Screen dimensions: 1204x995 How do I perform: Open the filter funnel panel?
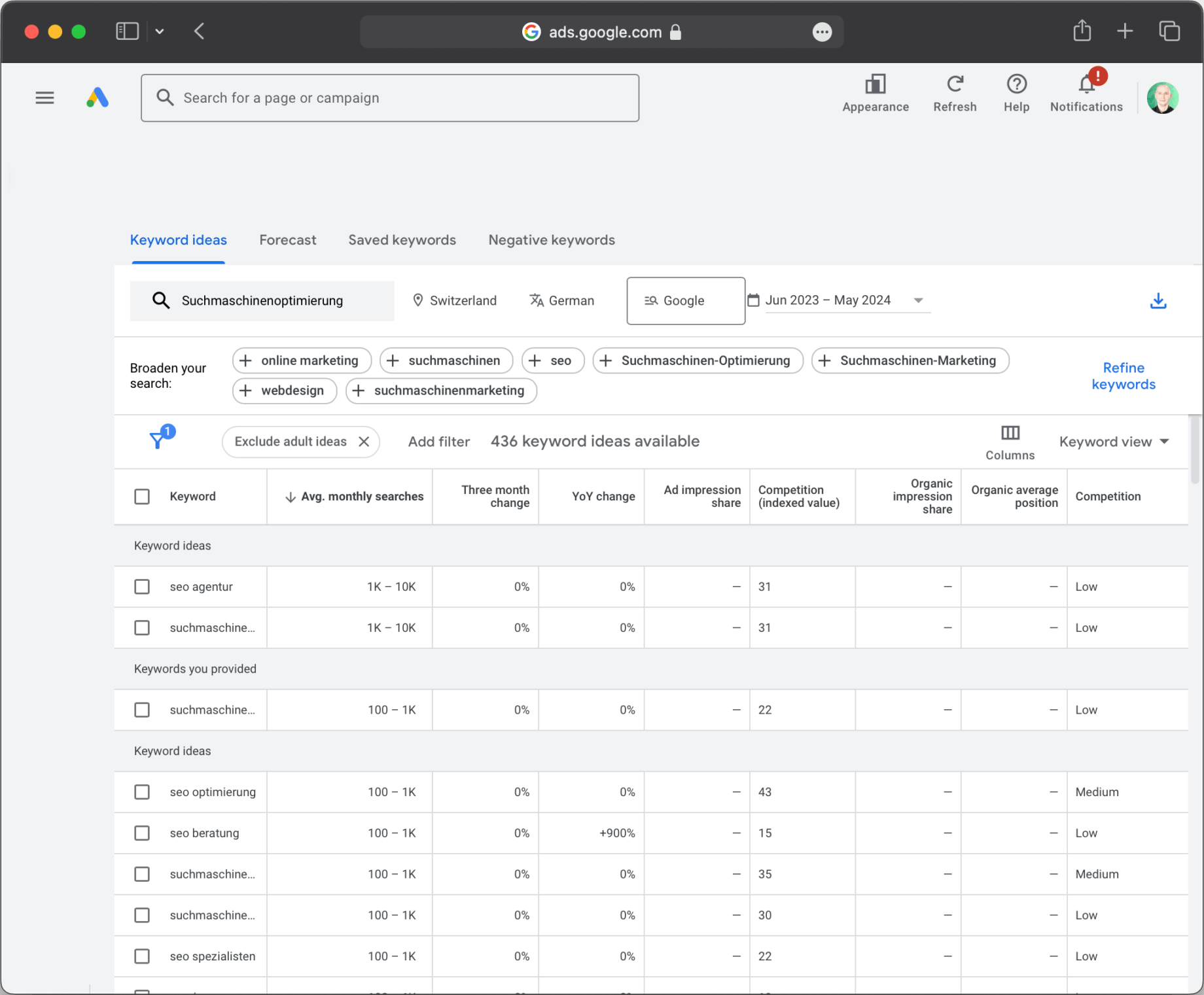click(158, 440)
